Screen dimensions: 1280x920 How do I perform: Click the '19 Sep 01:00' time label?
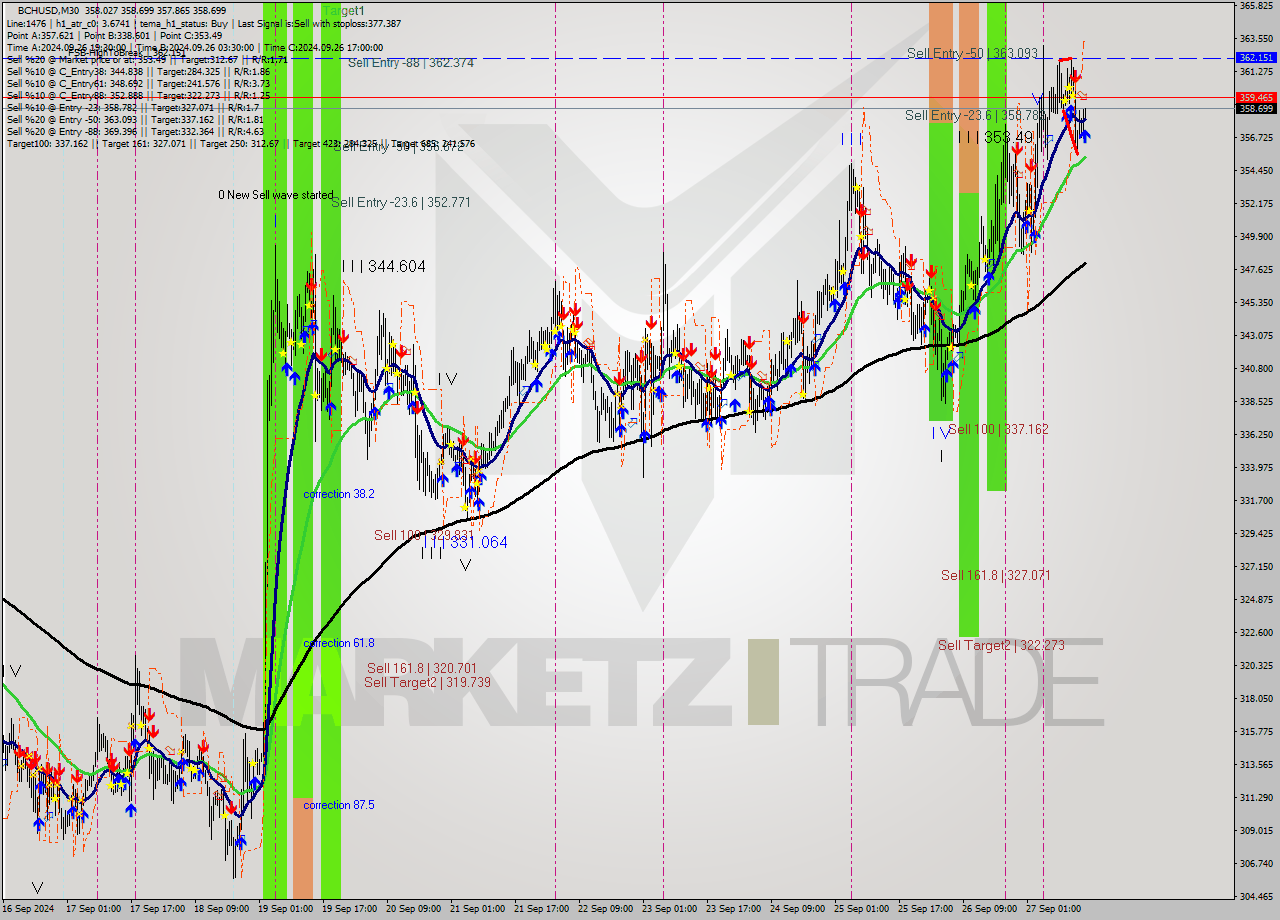(x=284, y=909)
